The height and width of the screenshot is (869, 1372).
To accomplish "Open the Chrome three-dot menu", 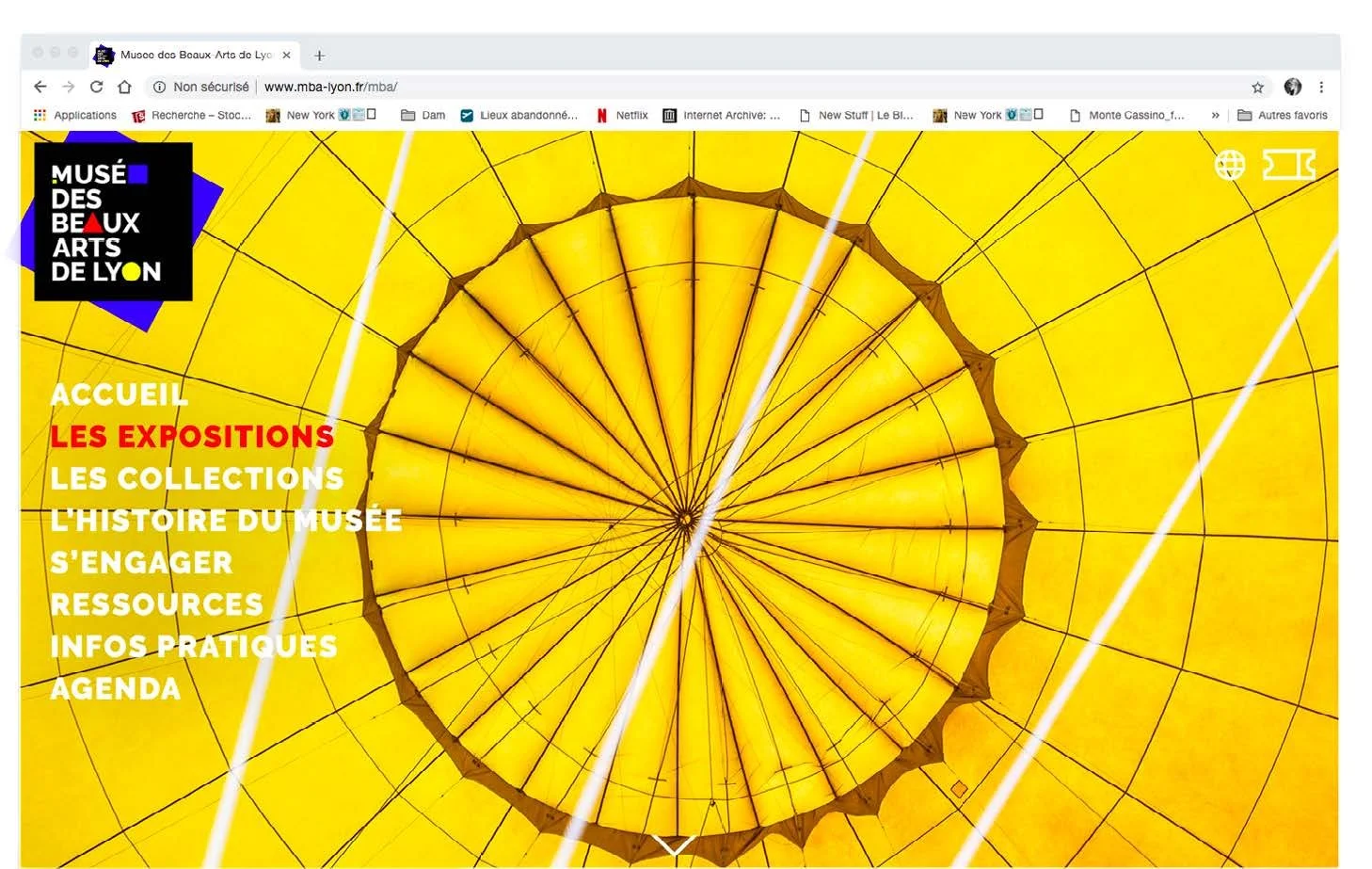I will click(x=1321, y=87).
